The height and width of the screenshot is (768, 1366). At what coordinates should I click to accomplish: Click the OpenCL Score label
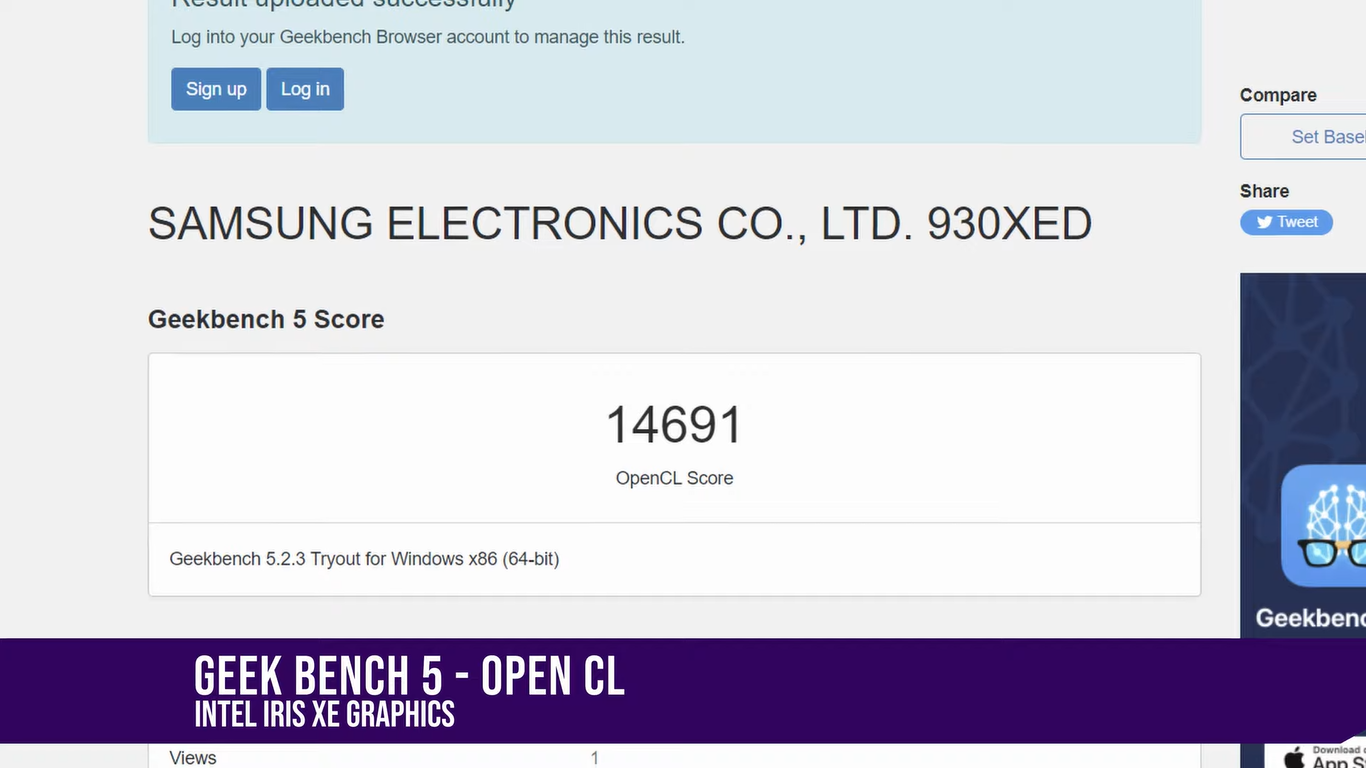(674, 478)
